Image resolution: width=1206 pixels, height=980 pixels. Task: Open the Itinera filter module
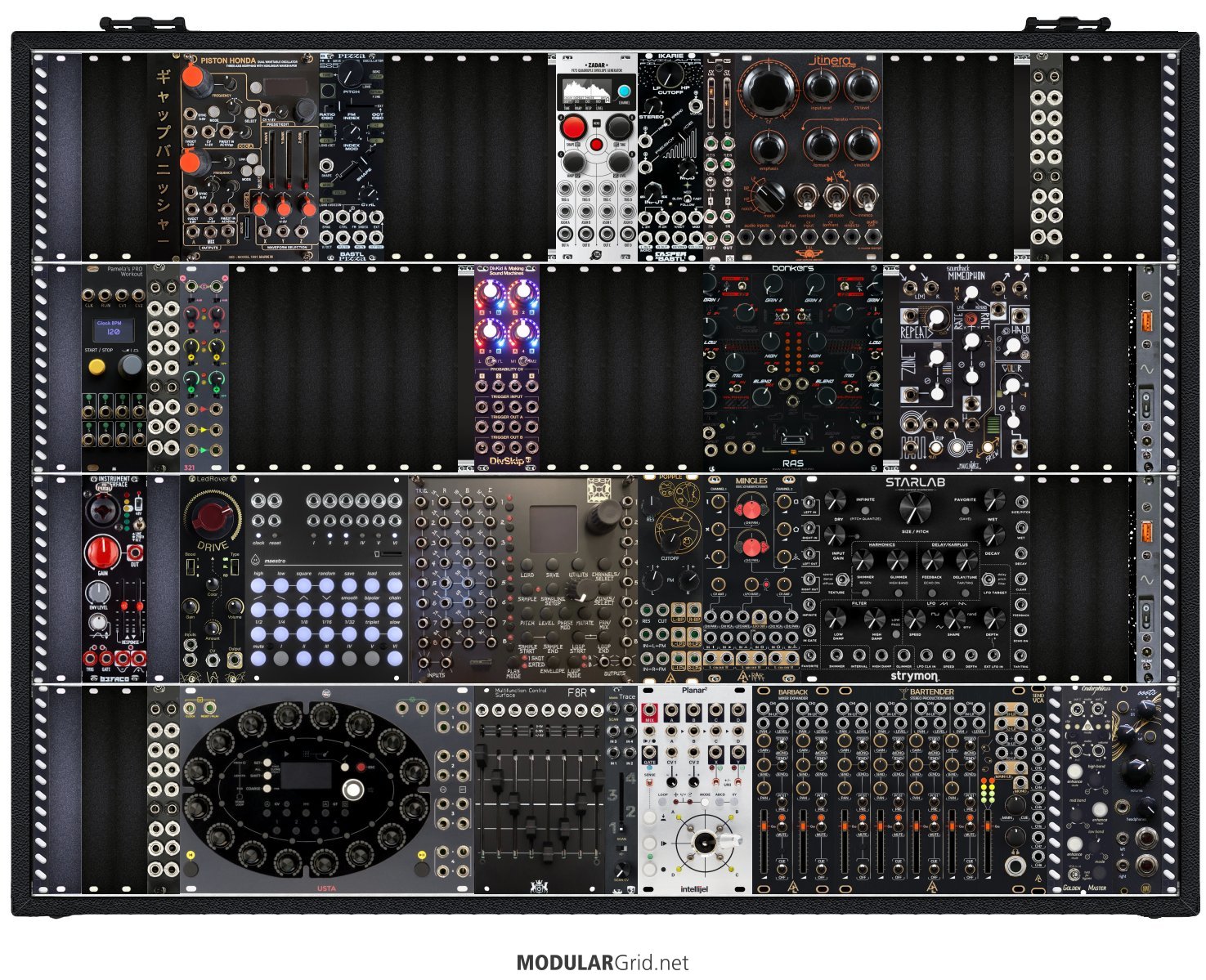[x=809, y=157]
